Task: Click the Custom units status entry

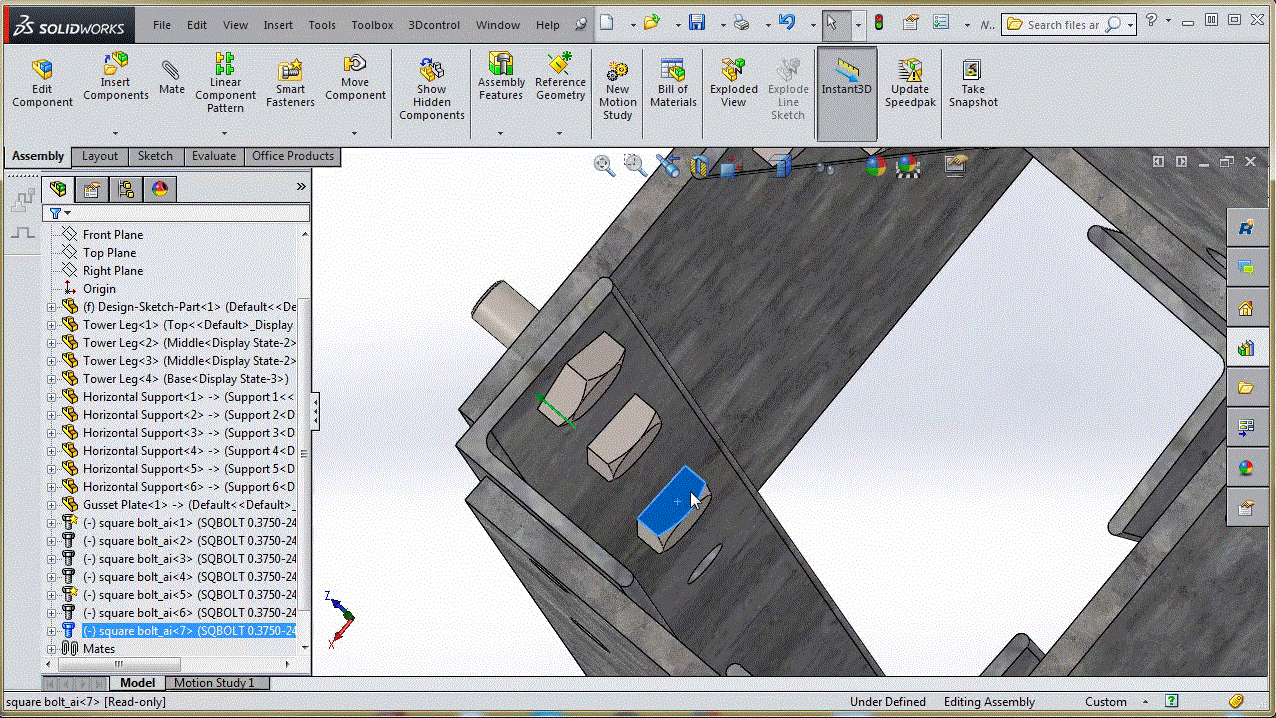Action: [x=1106, y=702]
